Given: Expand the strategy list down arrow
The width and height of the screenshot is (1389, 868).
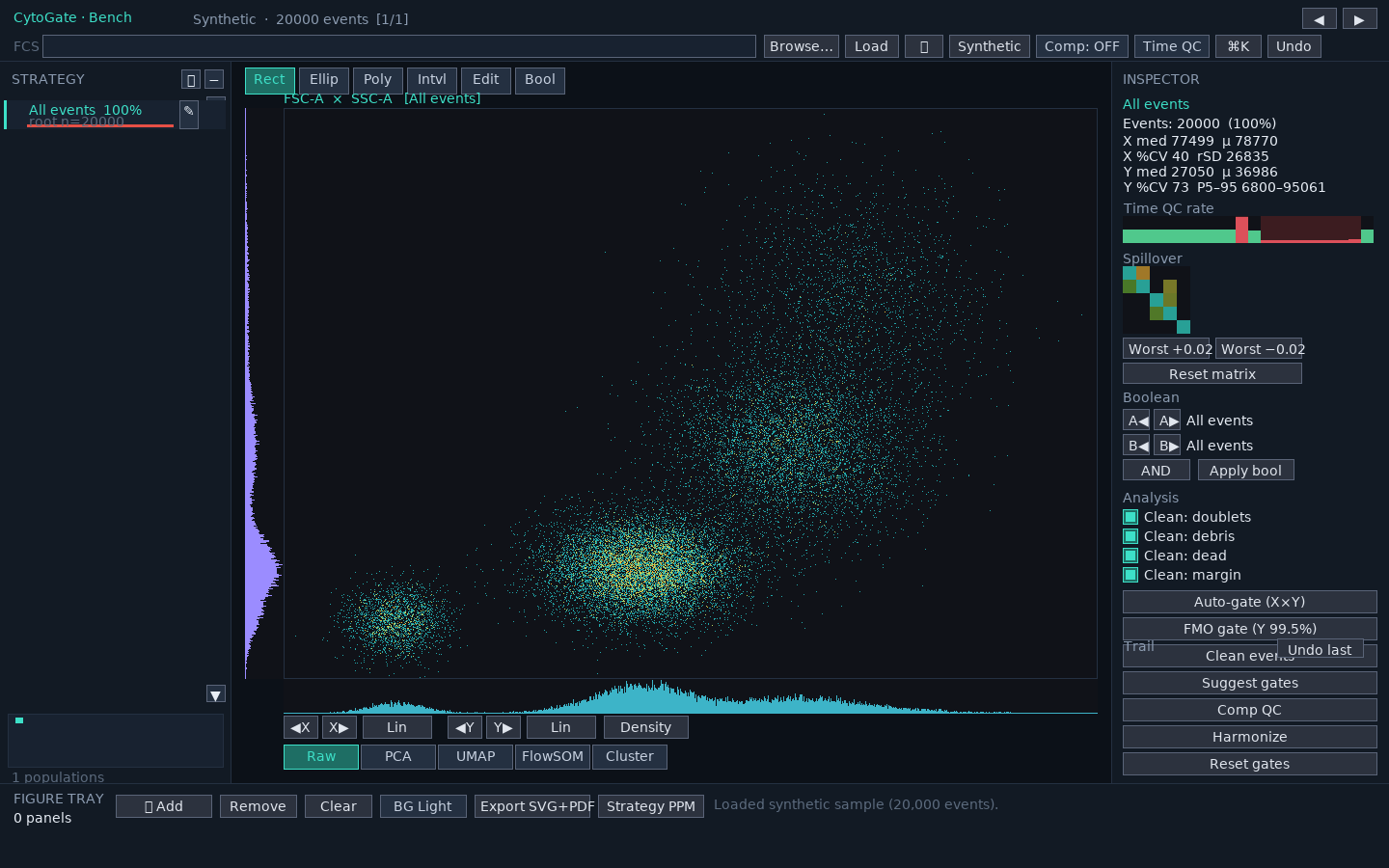Looking at the screenshot, I should pos(216,694).
